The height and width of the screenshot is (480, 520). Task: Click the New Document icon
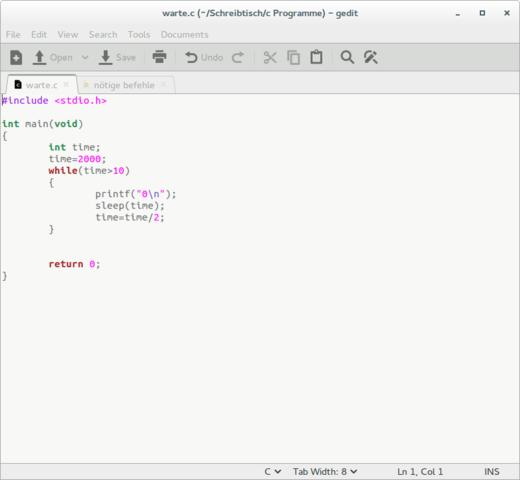(x=16, y=57)
